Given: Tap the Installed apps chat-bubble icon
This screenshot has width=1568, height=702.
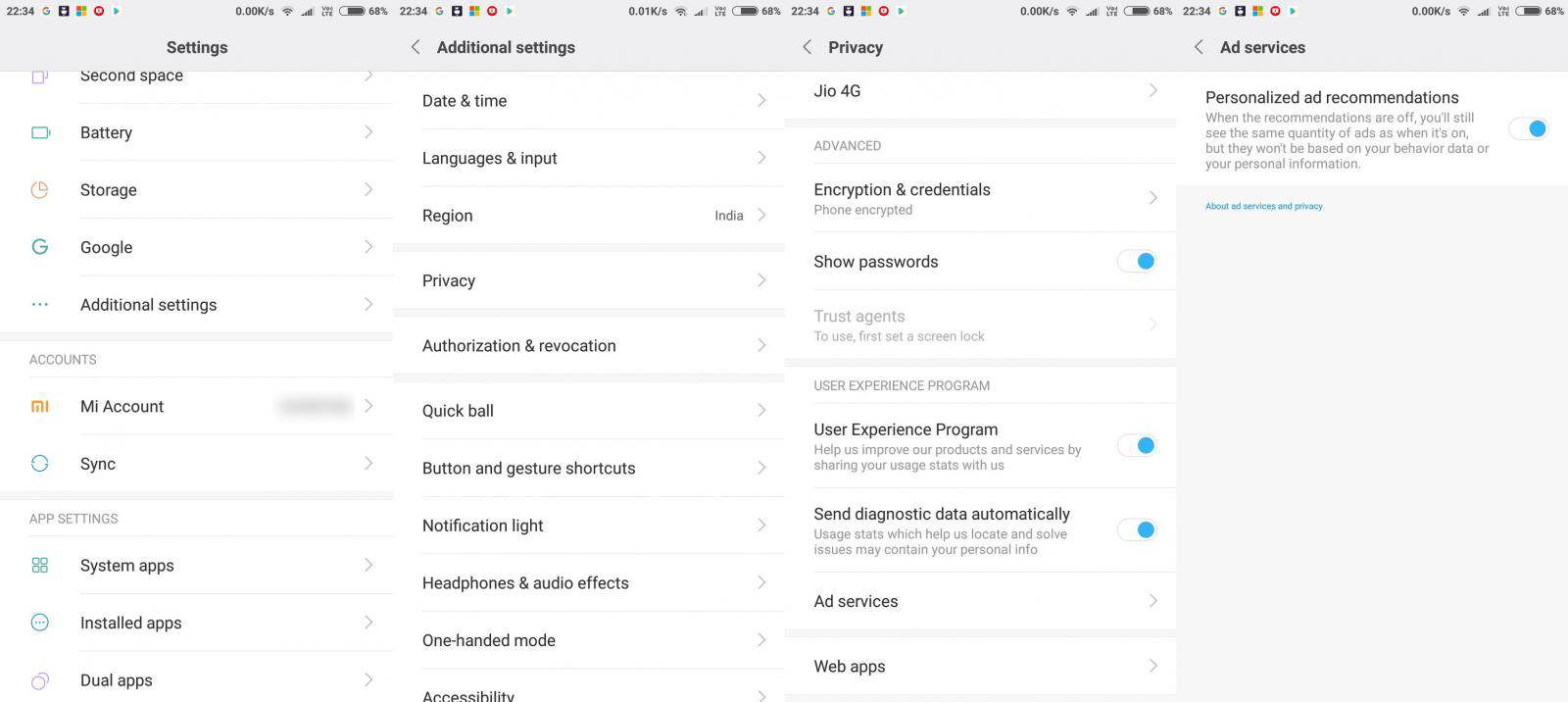Looking at the screenshot, I should [40, 623].
